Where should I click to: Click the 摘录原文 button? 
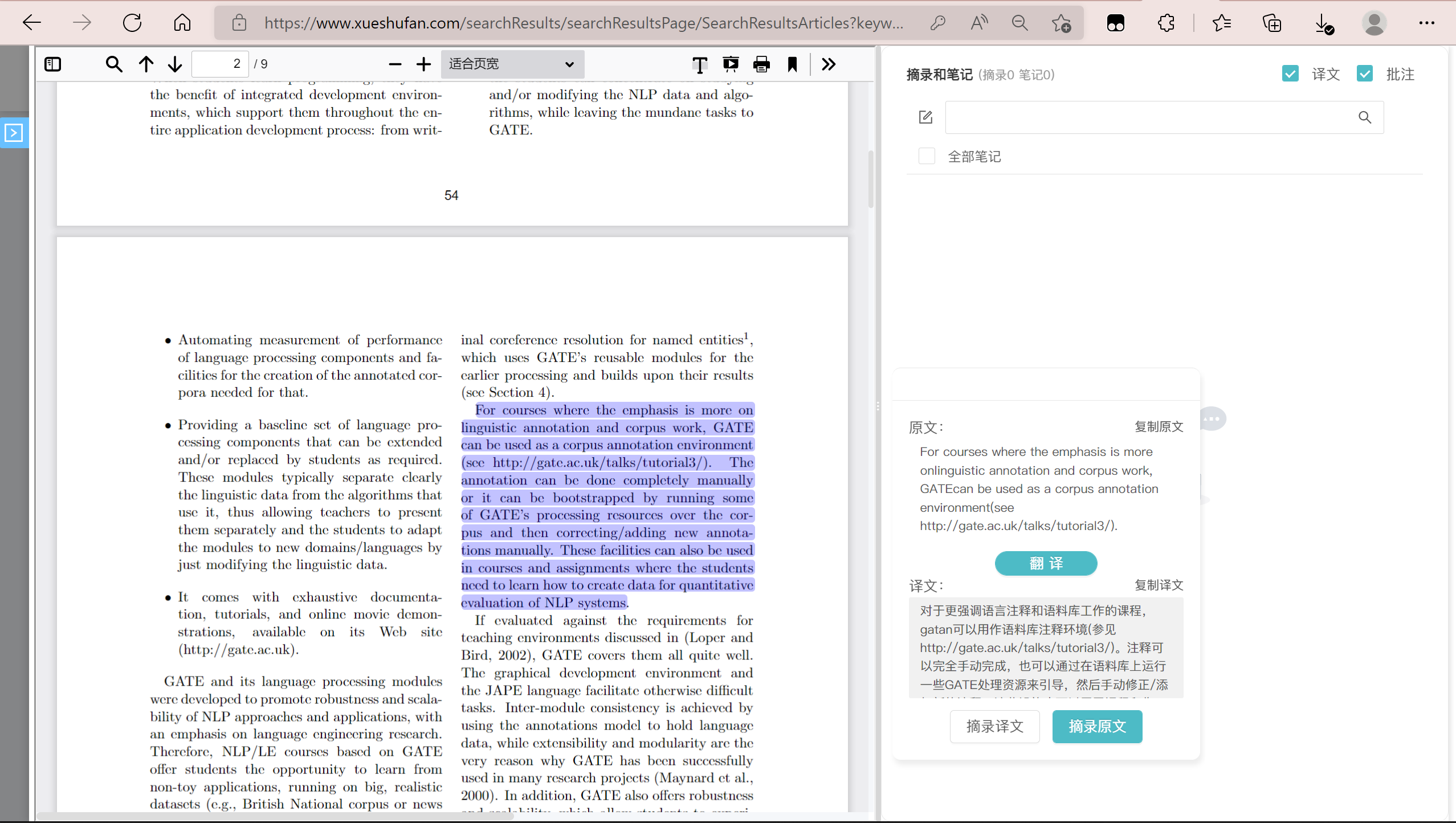coord(1097,726)
